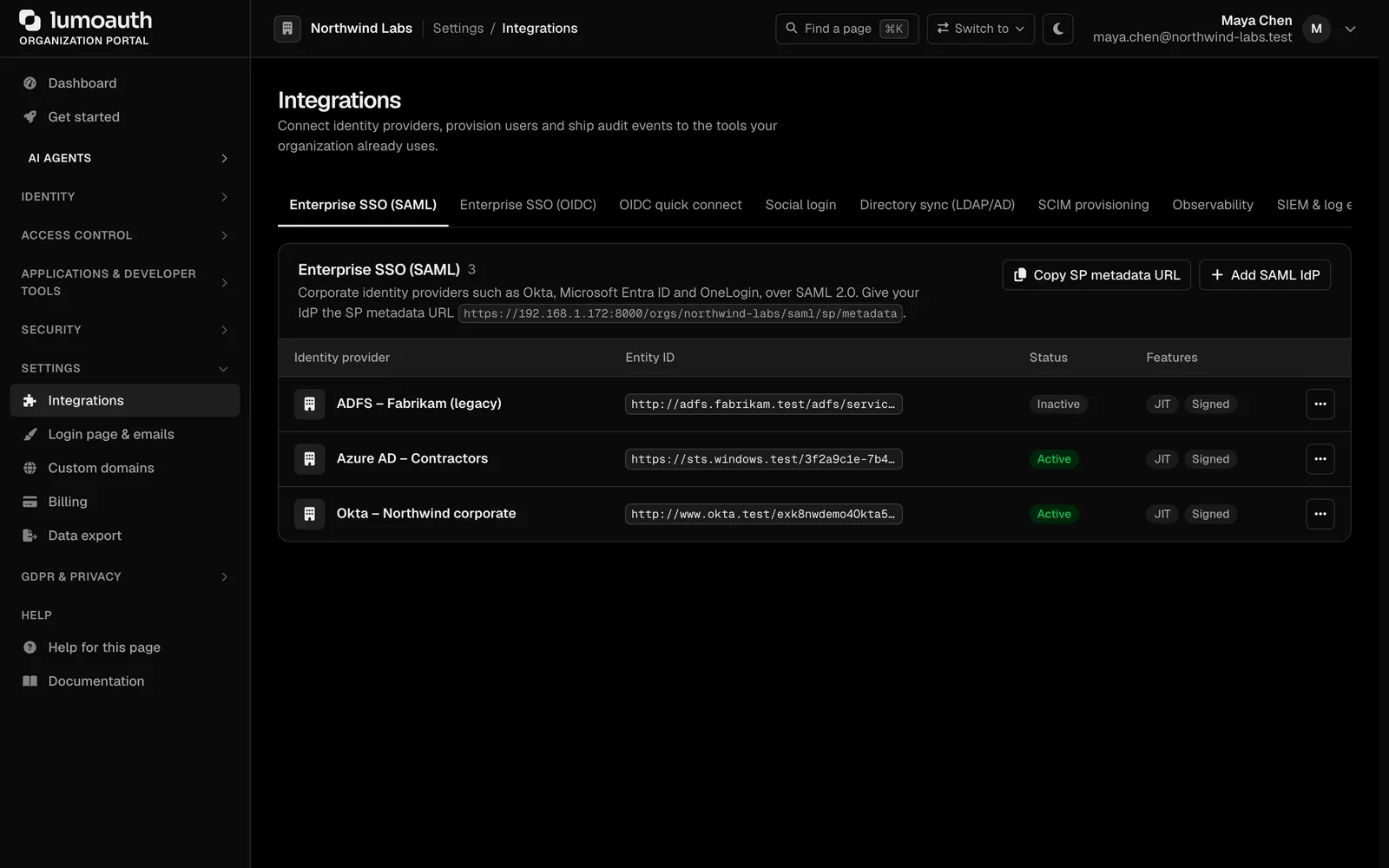Viewport: 1389px width, 868px height.
Task: Click the Settings breadcrumb link
Action: 458,29
